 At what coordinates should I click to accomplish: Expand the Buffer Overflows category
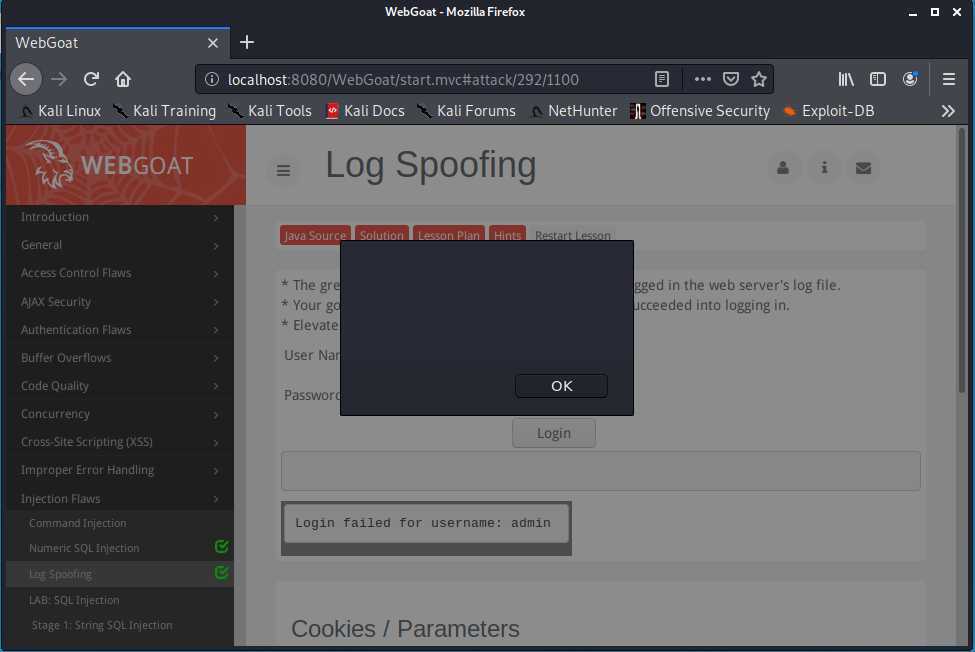(x=120, y=357)
